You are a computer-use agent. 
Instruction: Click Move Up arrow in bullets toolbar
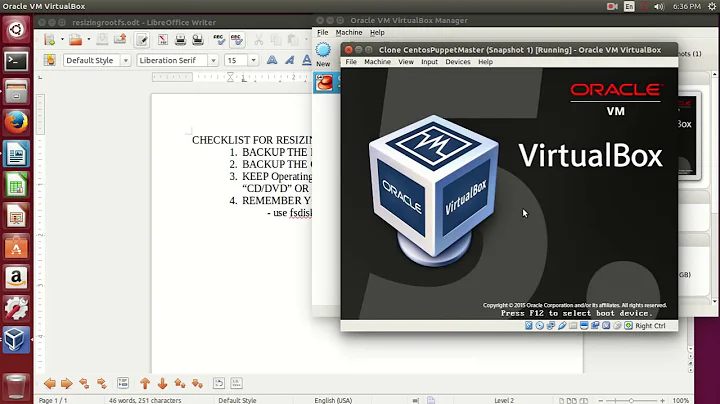coord(145,383)
